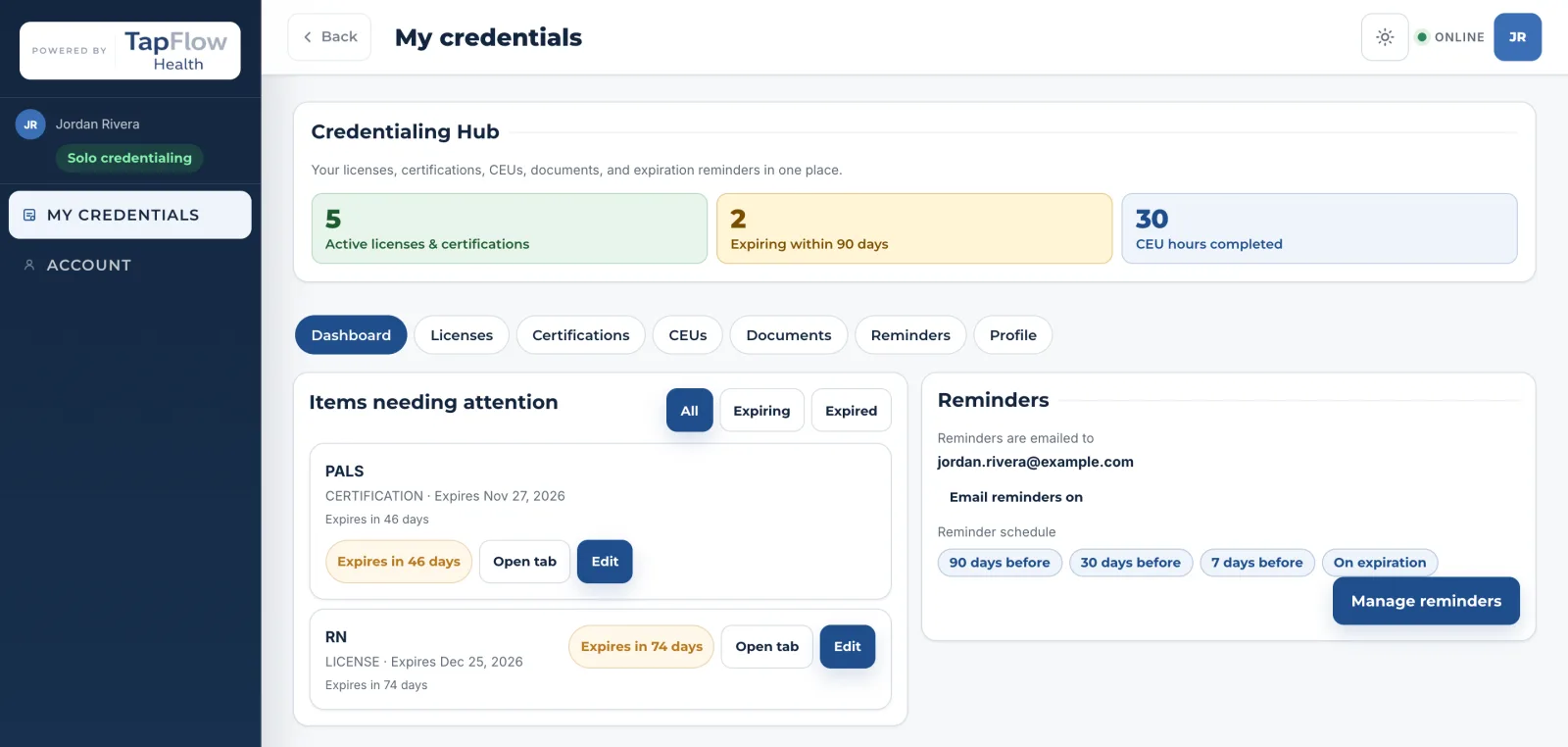Click the On expiration chip
Viewport: 1568px width, 747px height.
[1380, 563]
